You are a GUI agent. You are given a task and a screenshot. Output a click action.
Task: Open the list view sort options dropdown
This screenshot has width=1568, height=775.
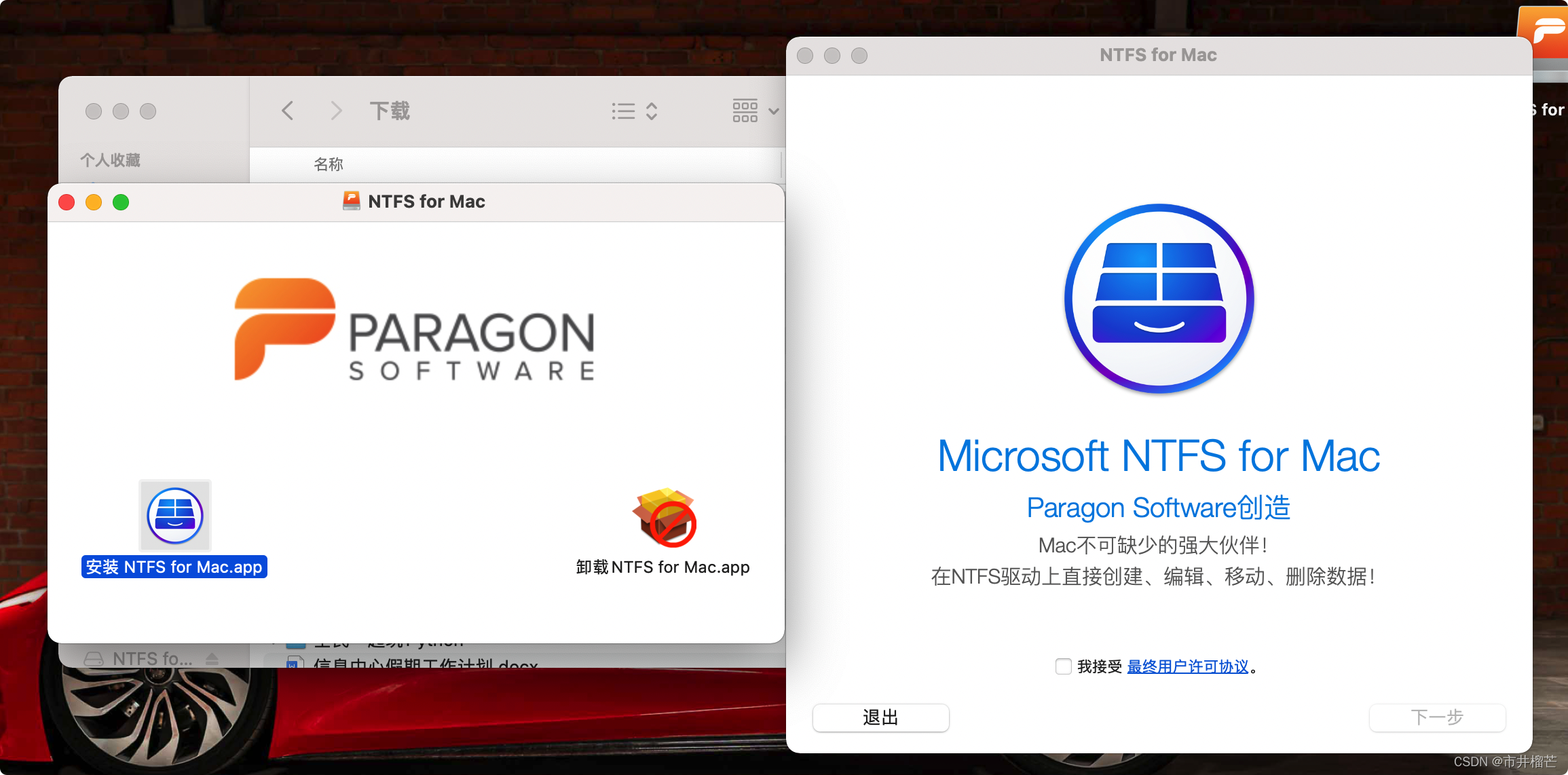point(635,111)
